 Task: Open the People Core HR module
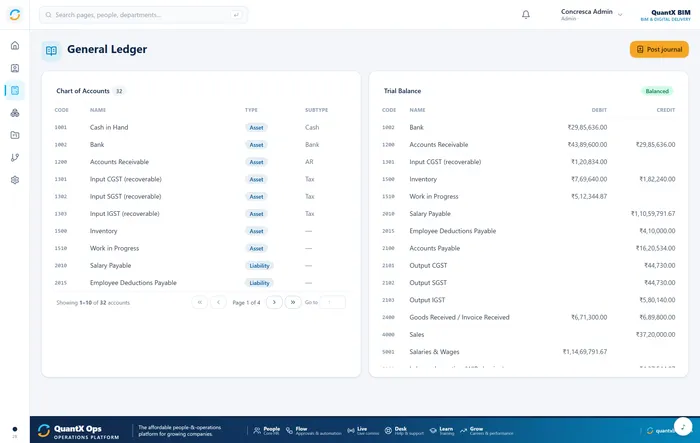tap(267, 430)
